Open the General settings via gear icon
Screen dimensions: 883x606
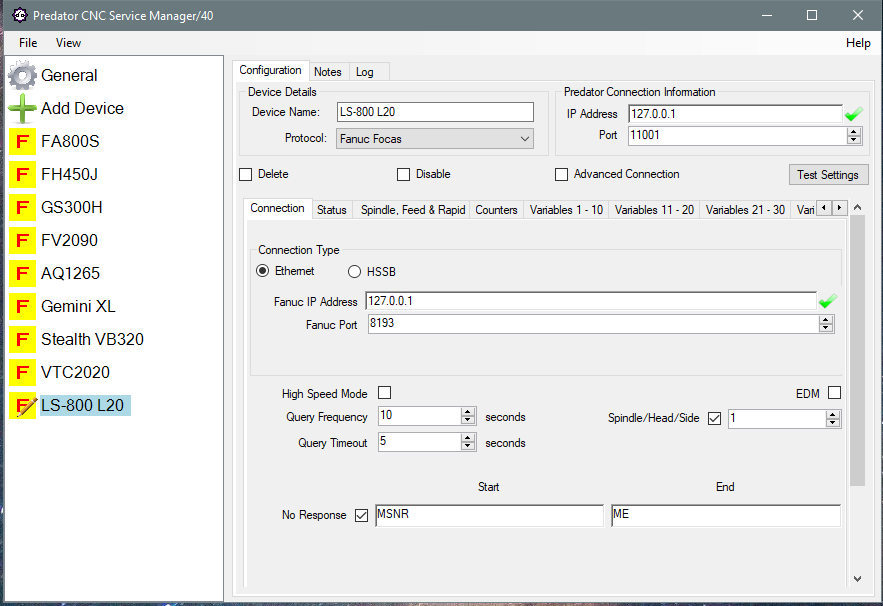point(21,75)
